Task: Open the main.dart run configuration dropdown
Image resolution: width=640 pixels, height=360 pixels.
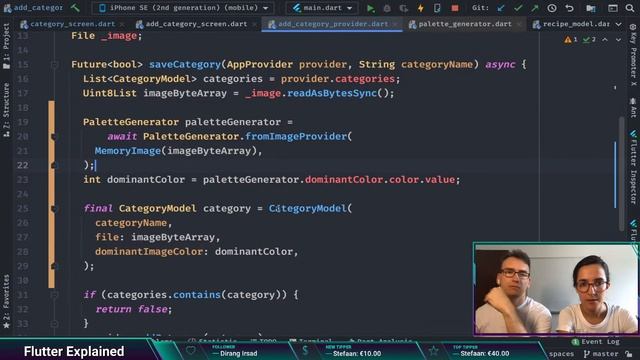Action: (x=322, y=8)
